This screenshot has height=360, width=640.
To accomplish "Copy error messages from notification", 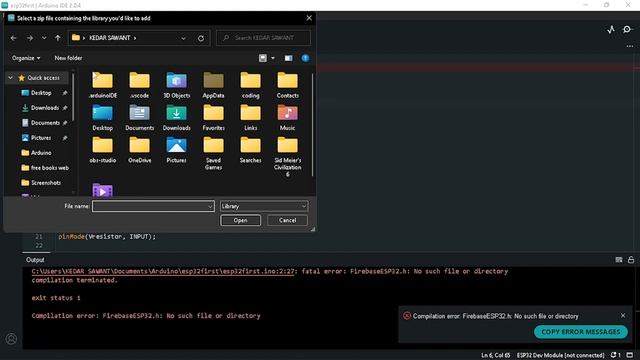I will (x=581, y=332).
